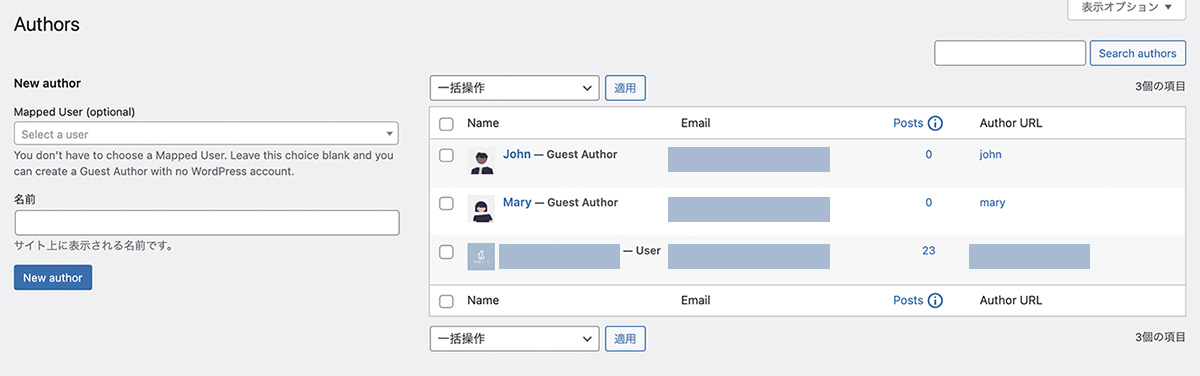The height and width of the screenshot is (376, 1200).
Task: Check the box for Mary's row
Action: pyautogui.click(x=447, y=203)
